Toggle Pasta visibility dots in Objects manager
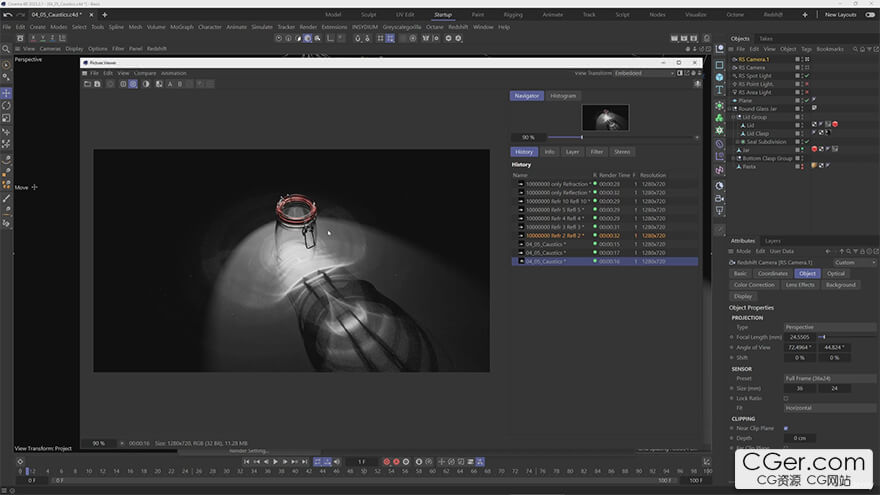The height and width of the screenshot is (495, 880). tap(802, 166)
